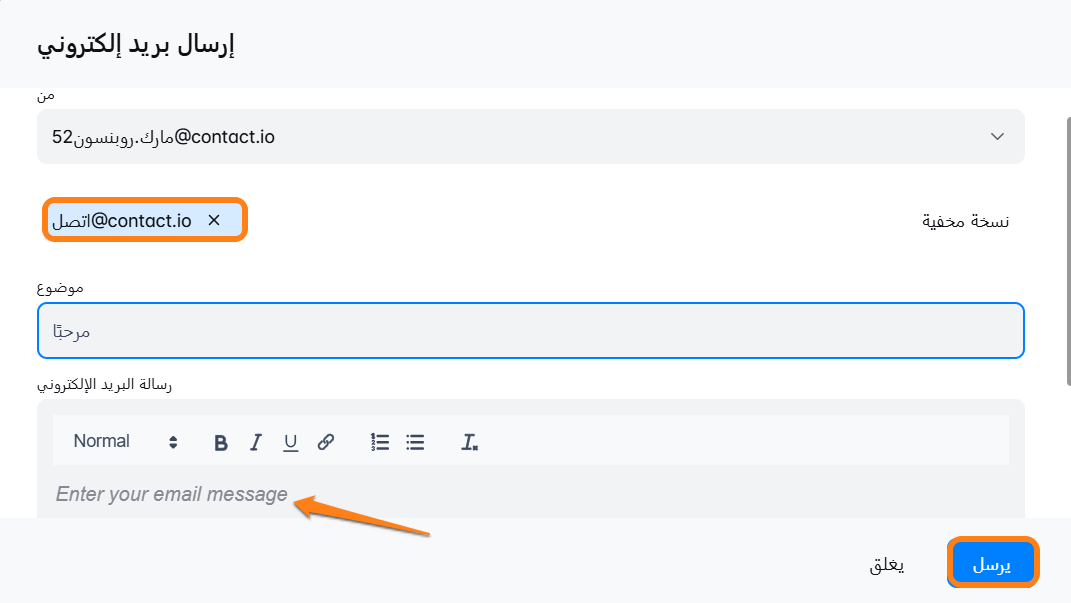Clear text formatting with the Tx icon
Screen dimensions: 1071x603
(469, 442)
